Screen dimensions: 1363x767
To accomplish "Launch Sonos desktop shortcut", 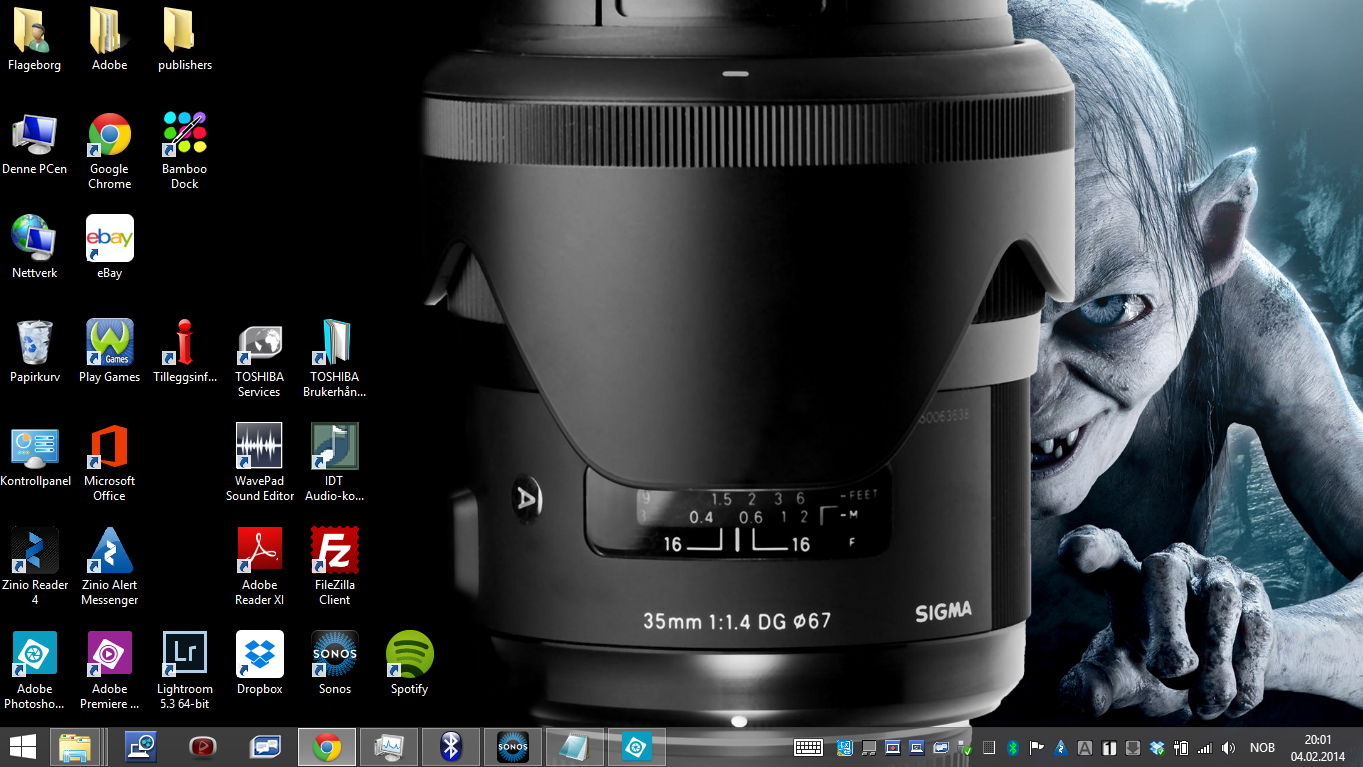I will click(335, 664).
